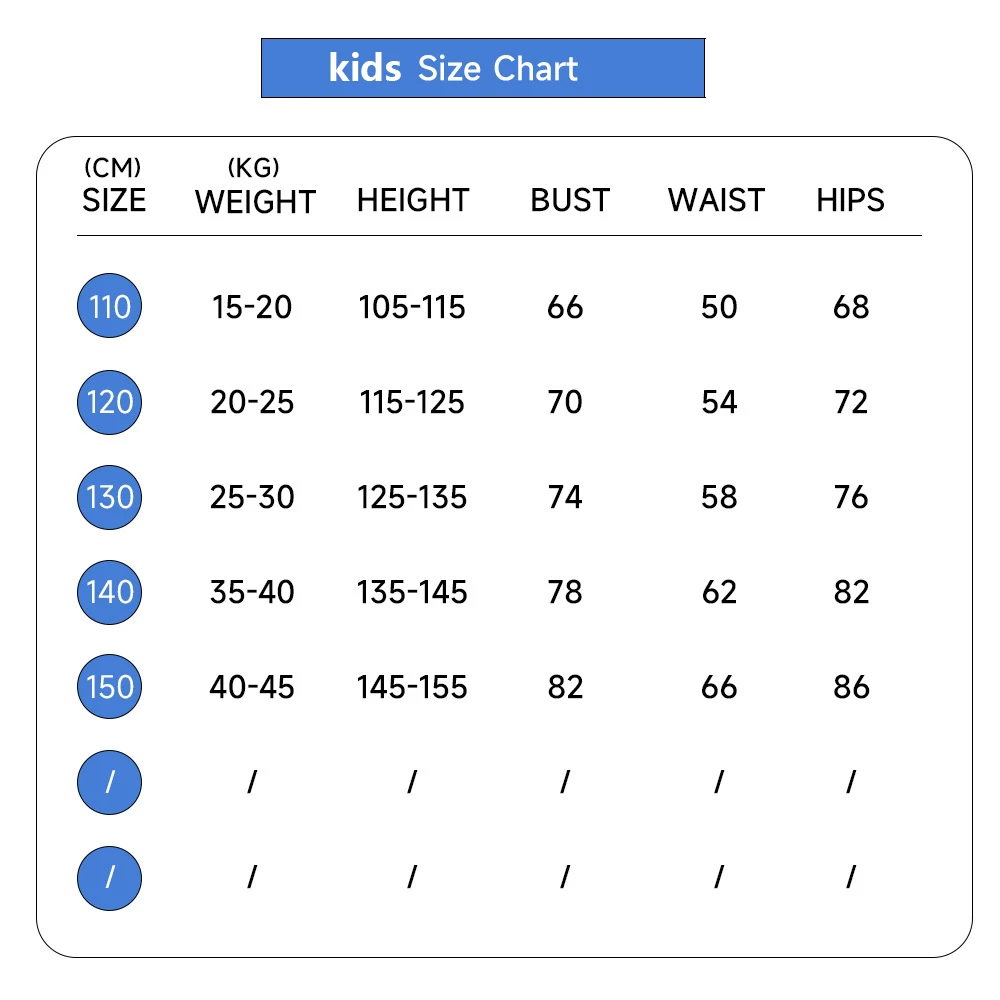Click the 145-155 height range
Viewport: 1000px width, 1000px height.
(x=412, y=687)
